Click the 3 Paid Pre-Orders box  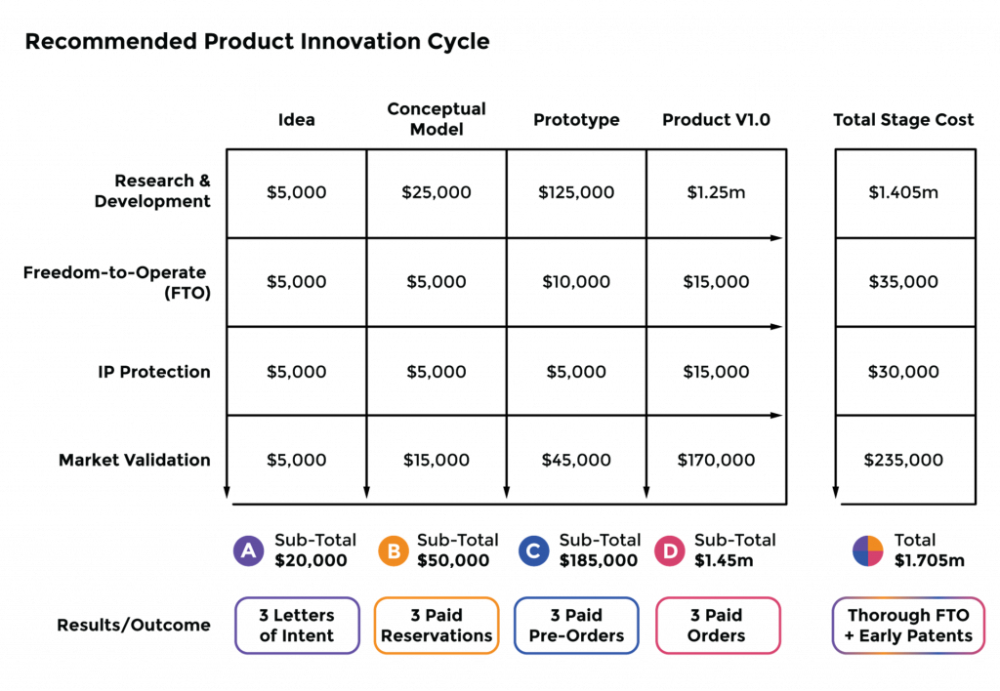tap(576, 626)
